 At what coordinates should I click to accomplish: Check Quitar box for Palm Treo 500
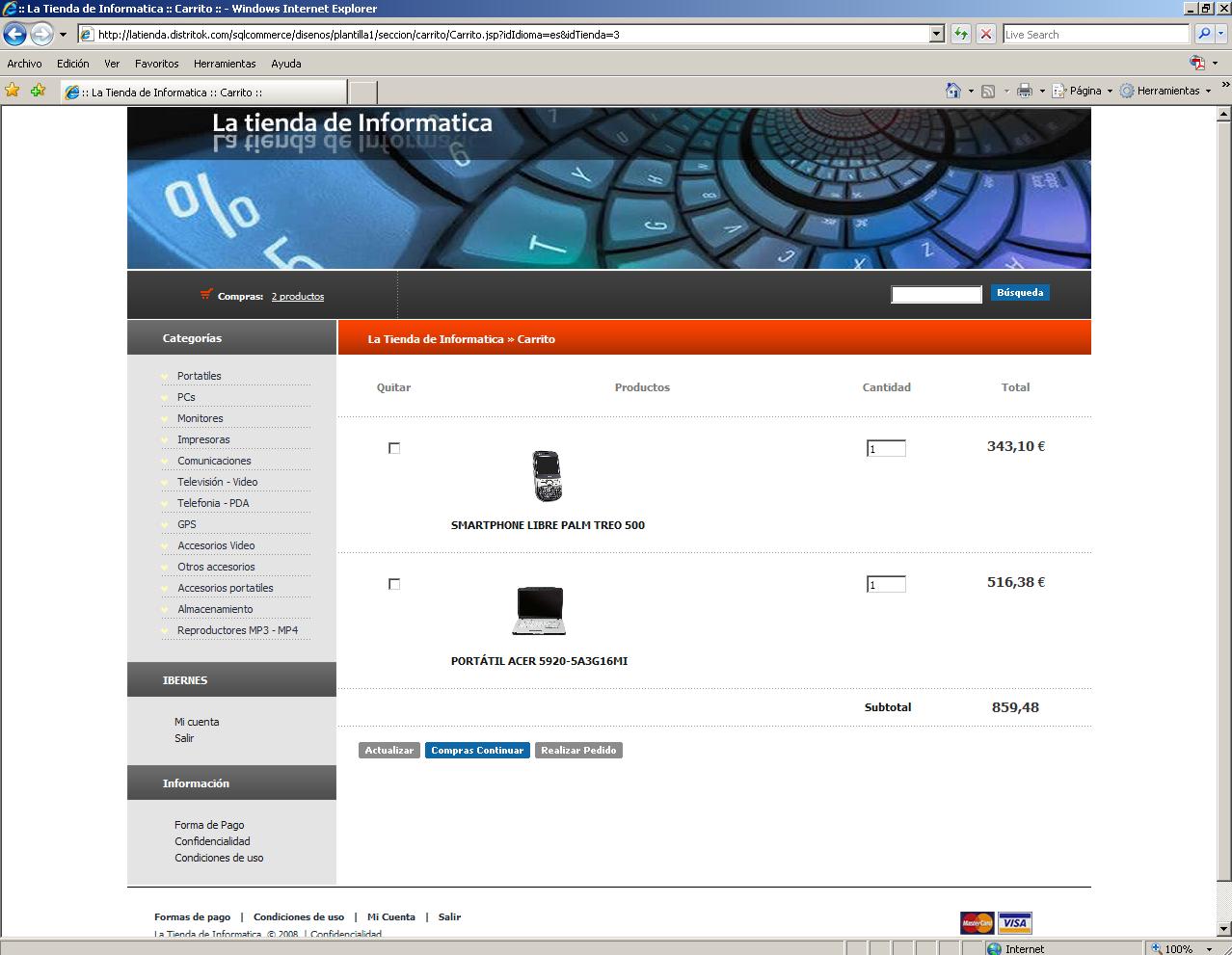(393, 448)
